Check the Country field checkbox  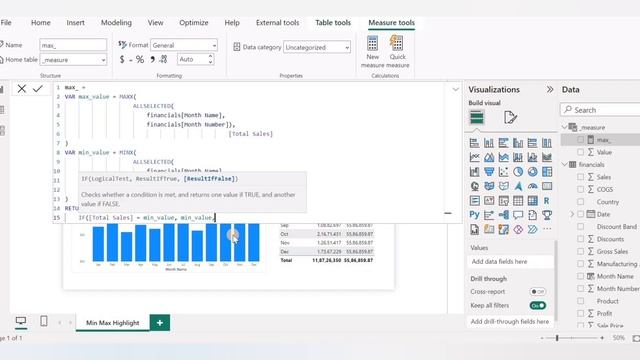pyautogui.click(x=580, y=202)
